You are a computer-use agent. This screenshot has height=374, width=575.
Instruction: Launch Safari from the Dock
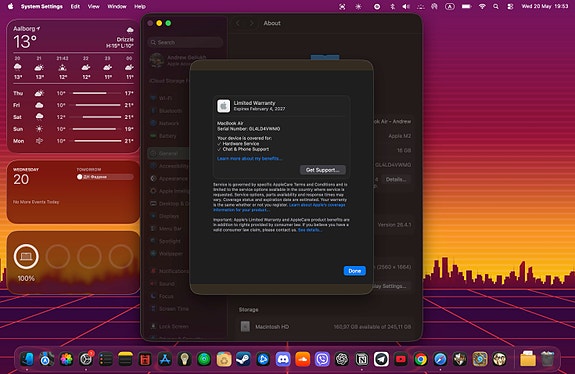tap(440, 359)
